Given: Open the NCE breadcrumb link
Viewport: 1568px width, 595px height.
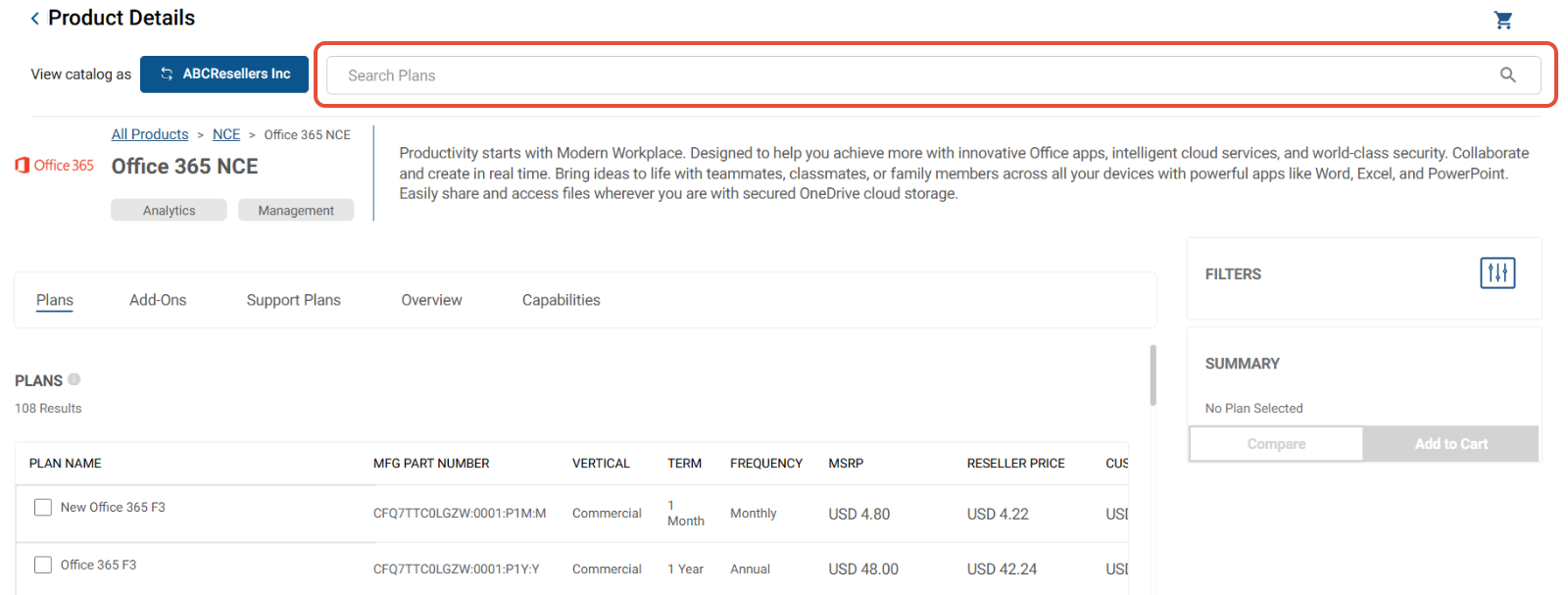Looking at the screenshot, I should coord(226,134).
